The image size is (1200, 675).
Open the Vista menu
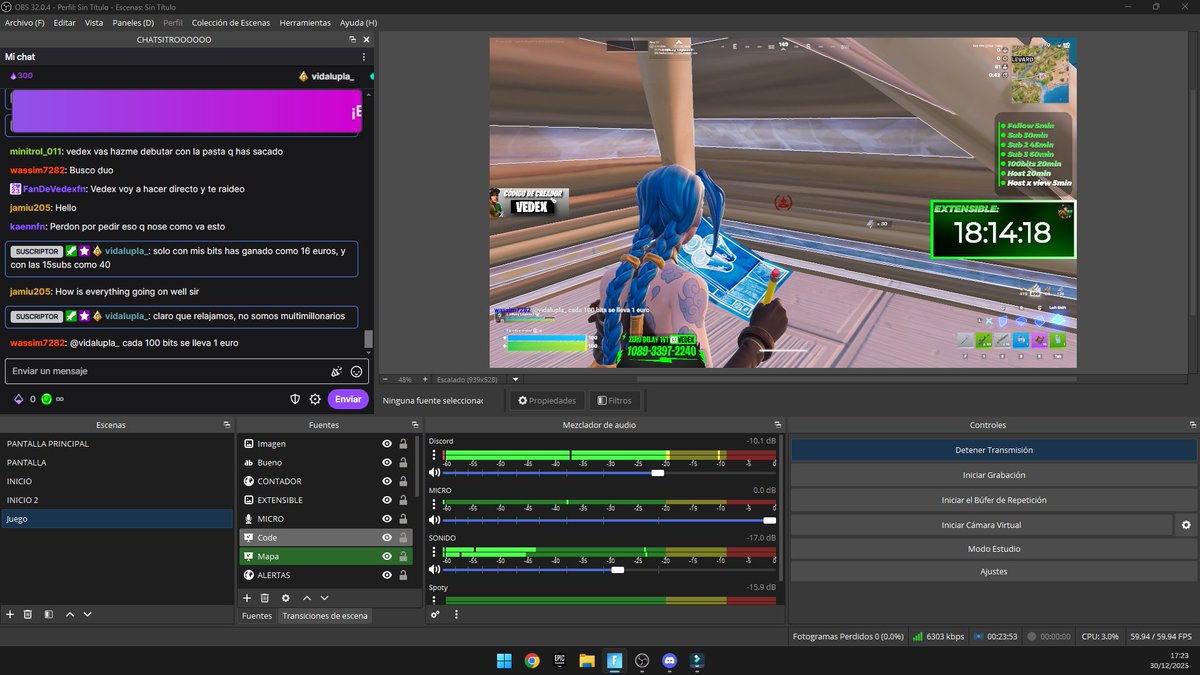click(x=94, y=22)
